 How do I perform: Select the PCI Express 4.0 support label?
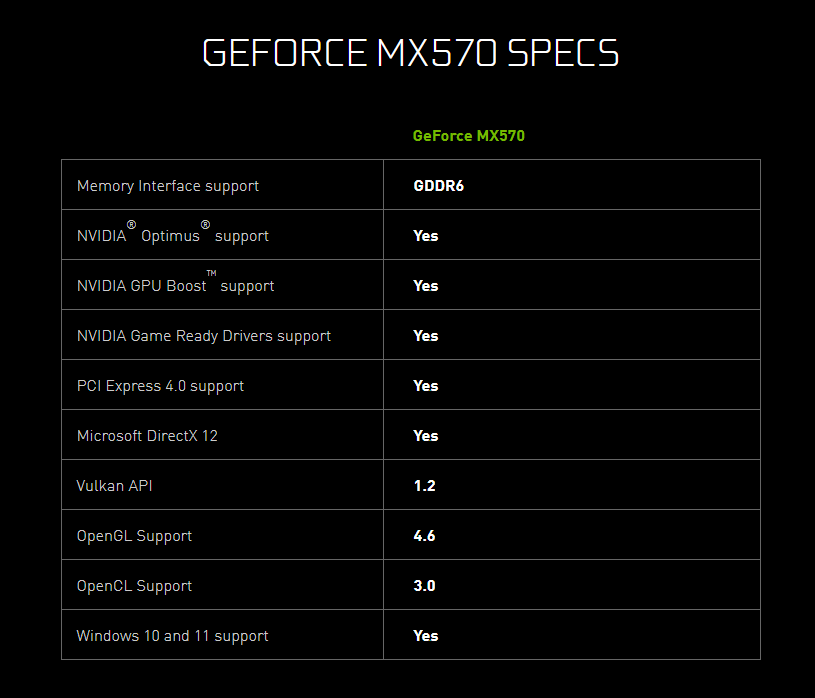coord(160,386)
